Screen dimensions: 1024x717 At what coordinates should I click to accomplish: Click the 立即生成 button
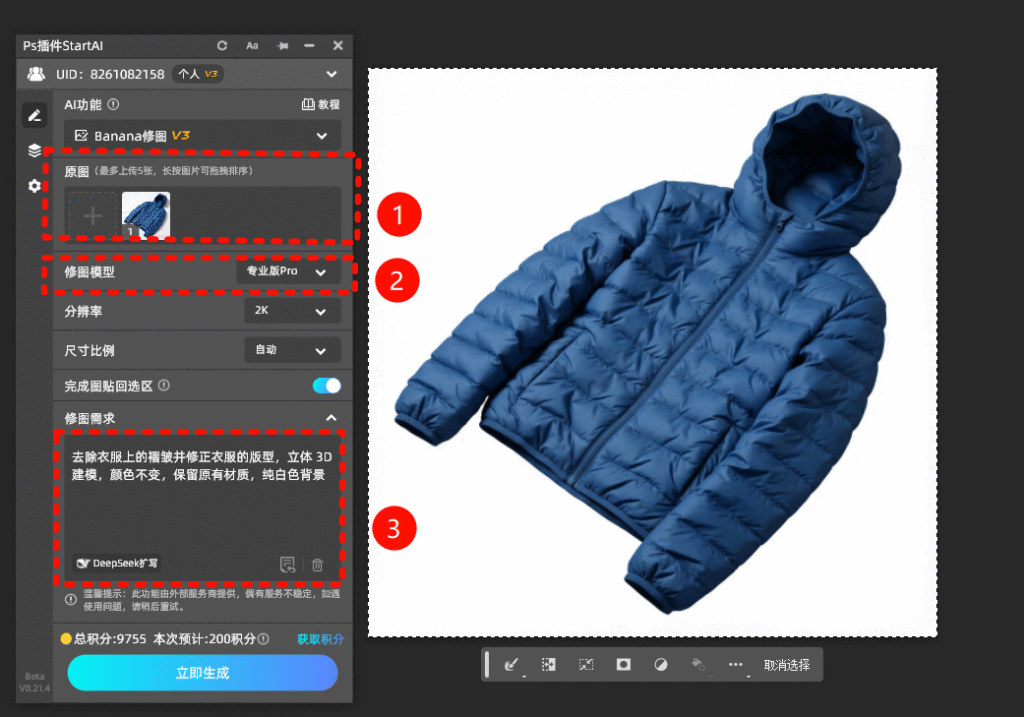[202, 673]
